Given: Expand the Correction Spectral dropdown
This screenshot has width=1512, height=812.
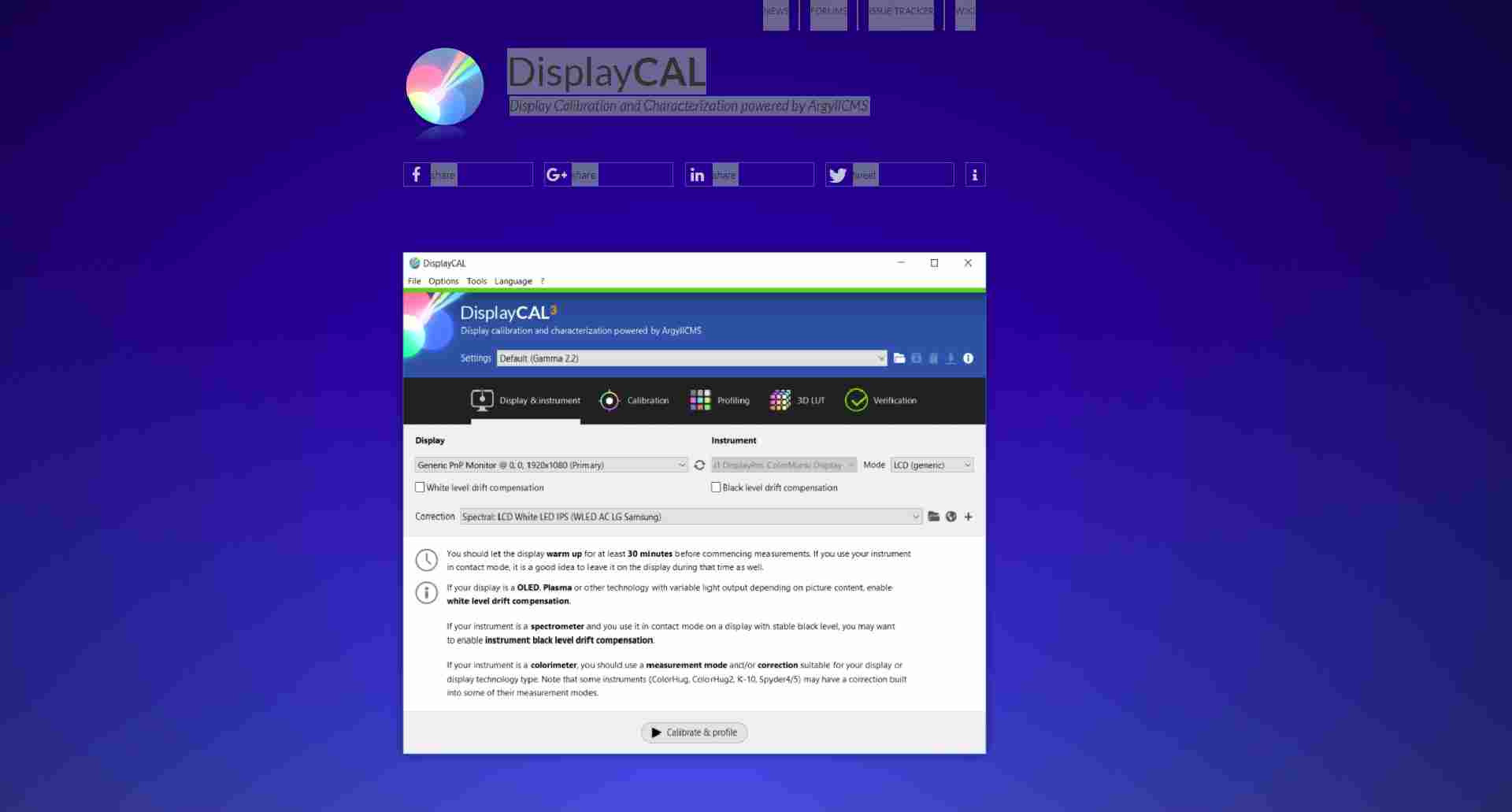Looking at the screenshot, I should pyautogui.click(x=691, y=517).
